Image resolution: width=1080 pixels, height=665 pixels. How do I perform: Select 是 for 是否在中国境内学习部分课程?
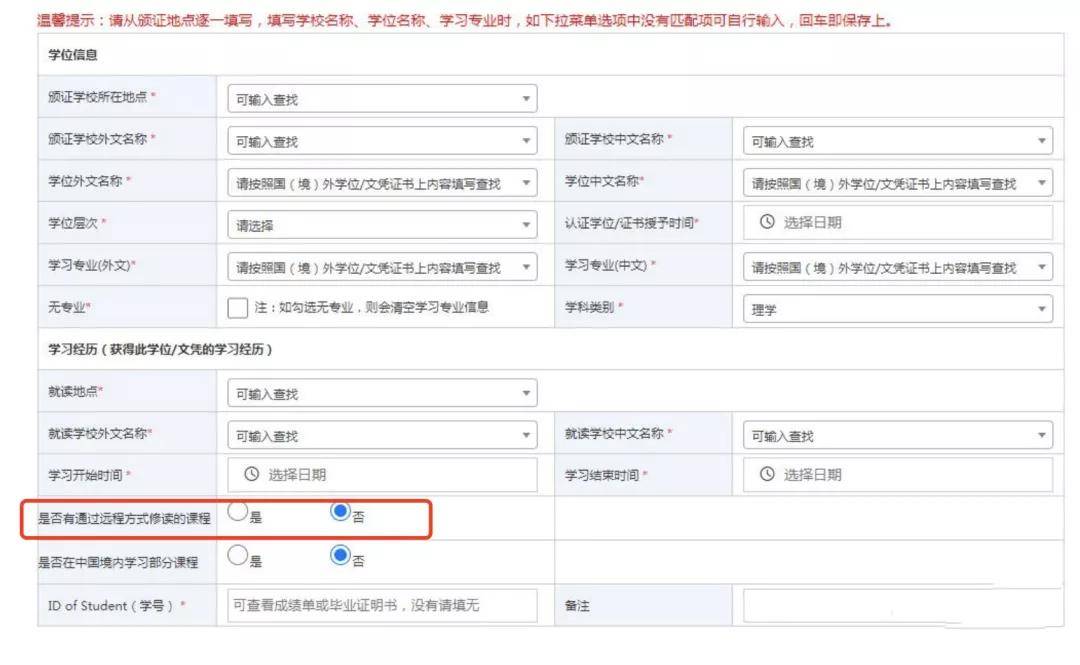238,555
